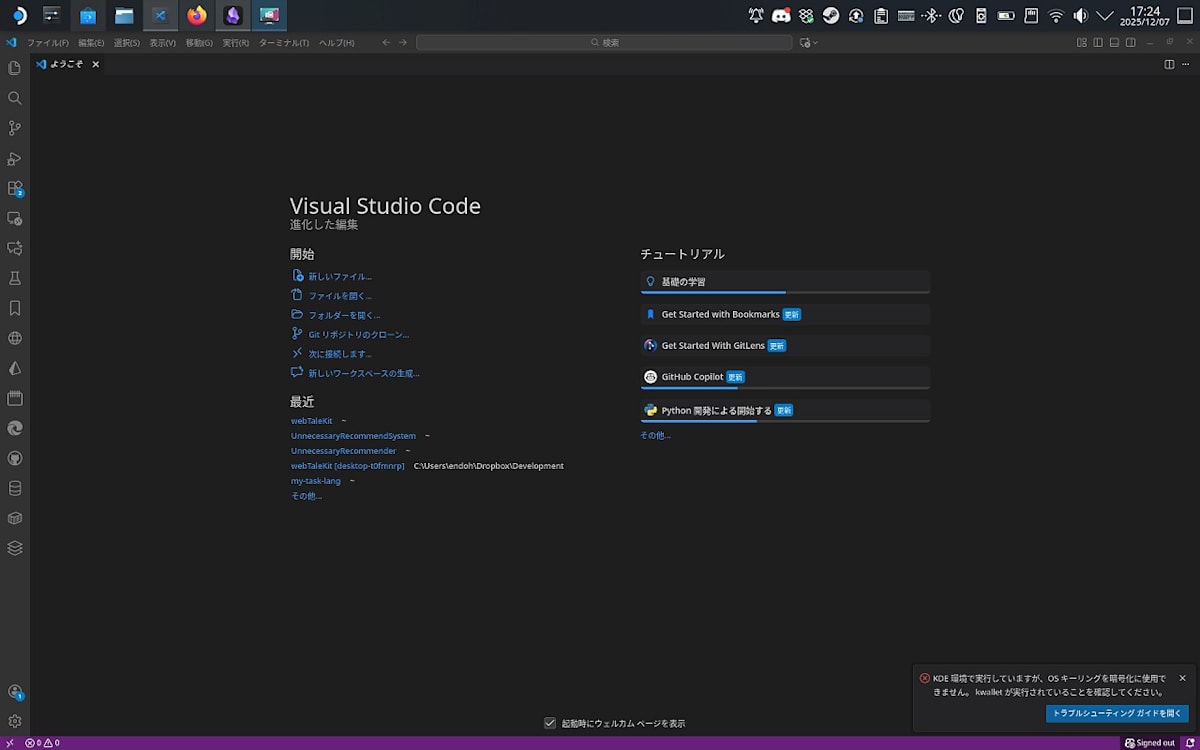Click the customize layout icon in title bar
The image size is (1200, 750).
1081,42
